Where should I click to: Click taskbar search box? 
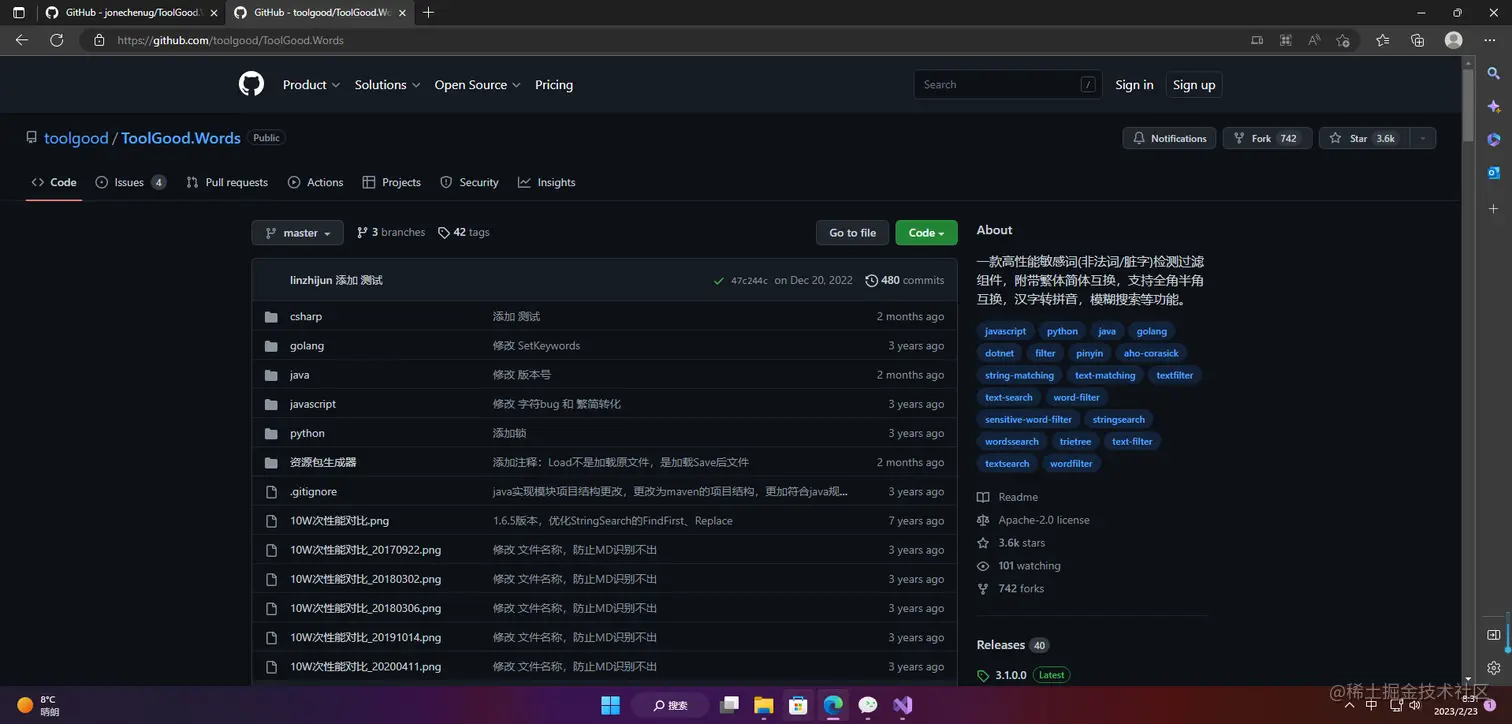click(671, 705)
